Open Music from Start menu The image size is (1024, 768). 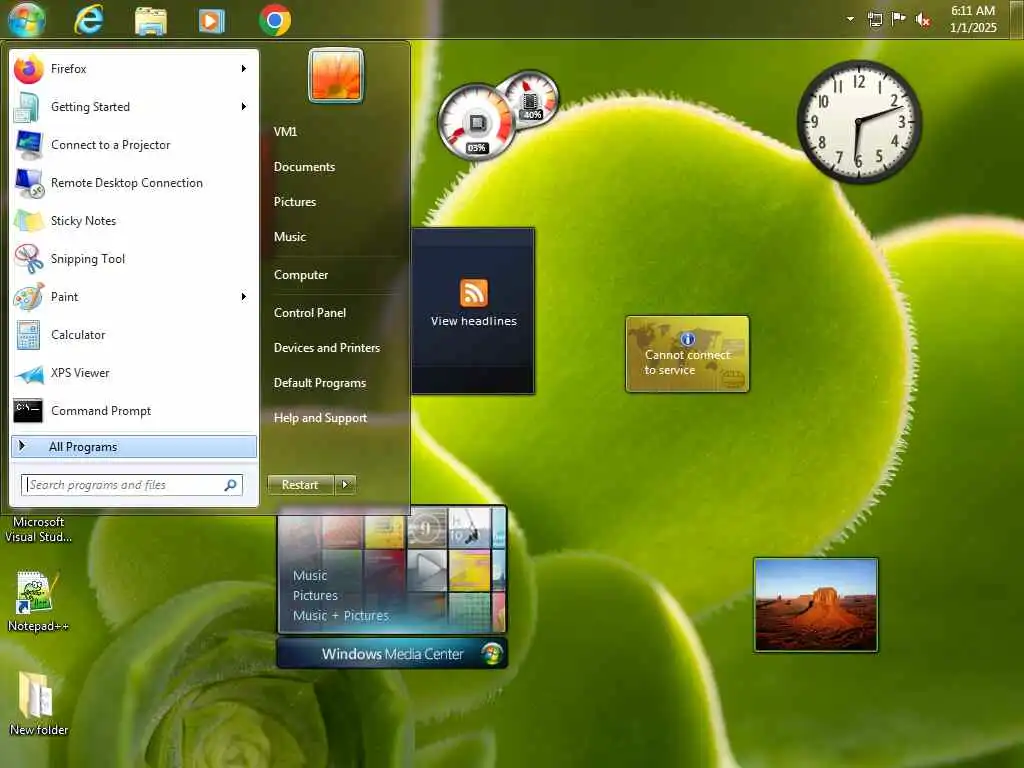tap(290, 237)
